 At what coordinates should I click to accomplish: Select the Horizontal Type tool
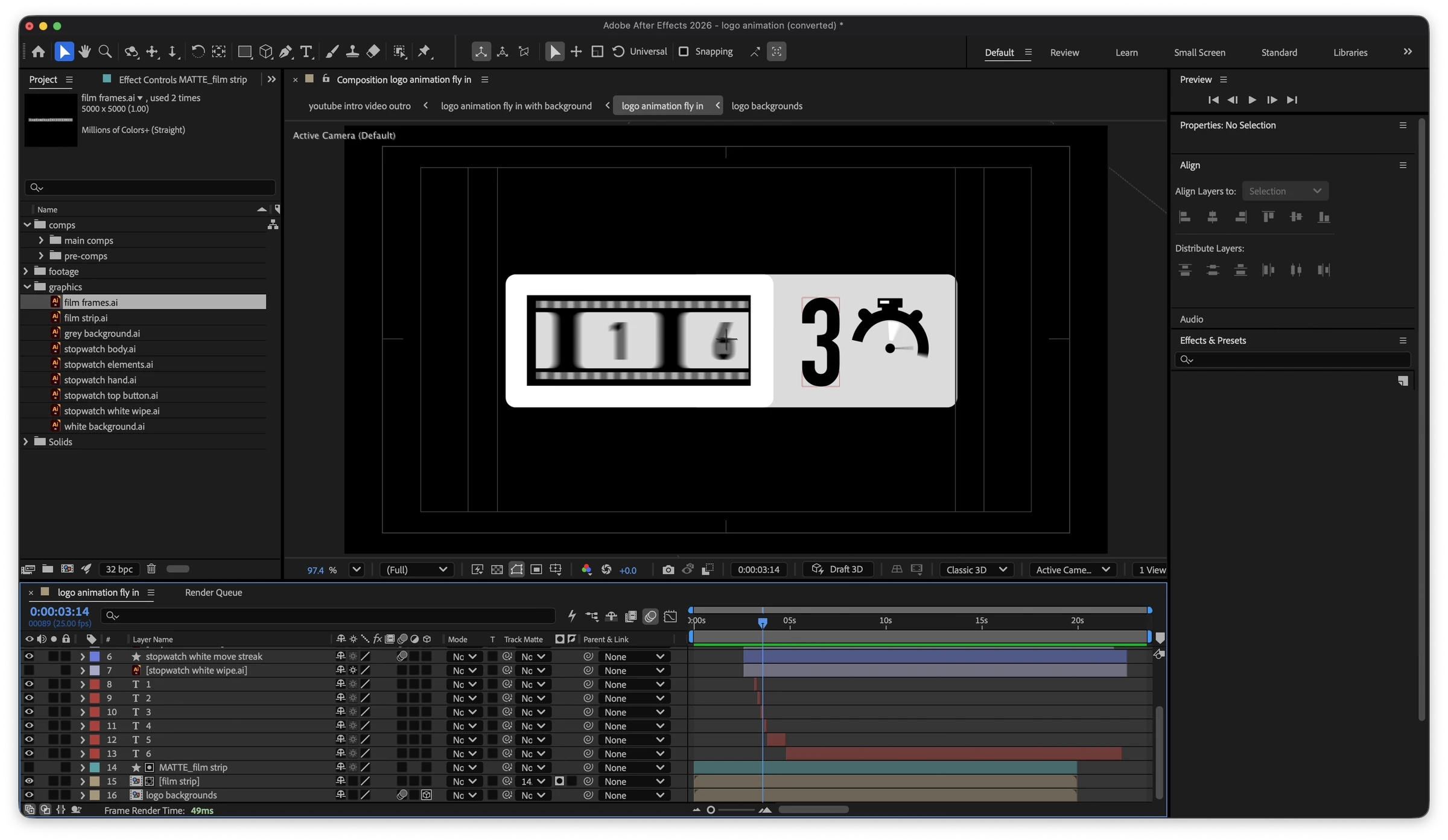tap(306, 52)
